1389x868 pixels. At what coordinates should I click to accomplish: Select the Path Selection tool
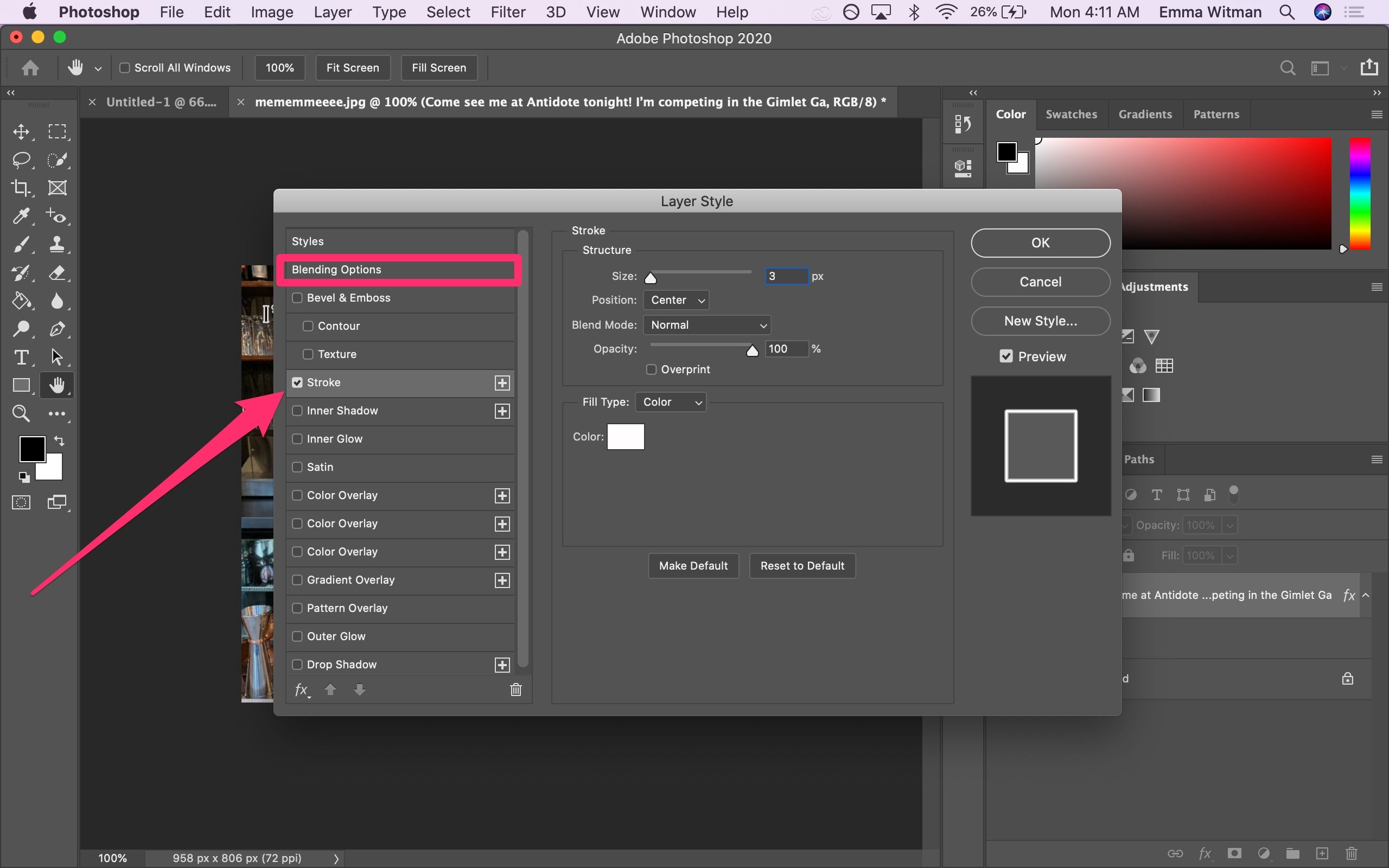57,357
